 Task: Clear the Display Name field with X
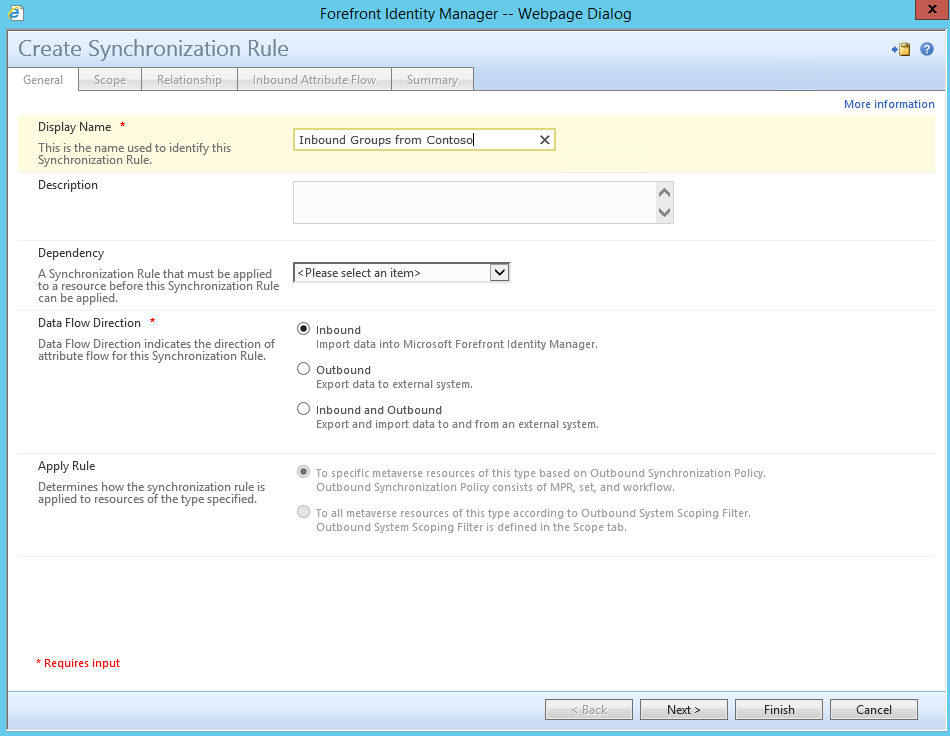click(545, 140)
